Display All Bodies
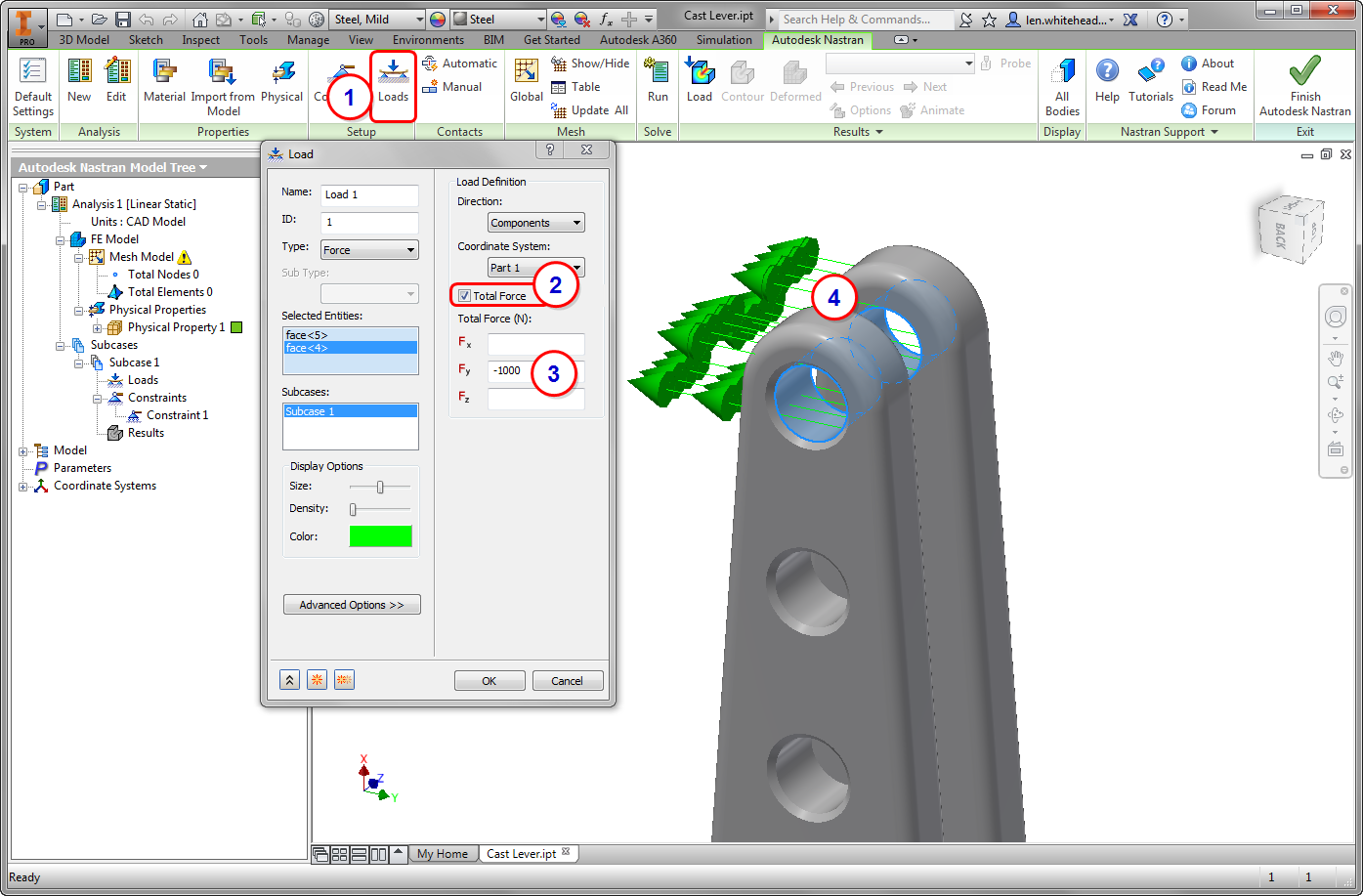The height and width of the screenshot is (896, 1363). point(1062,87)
